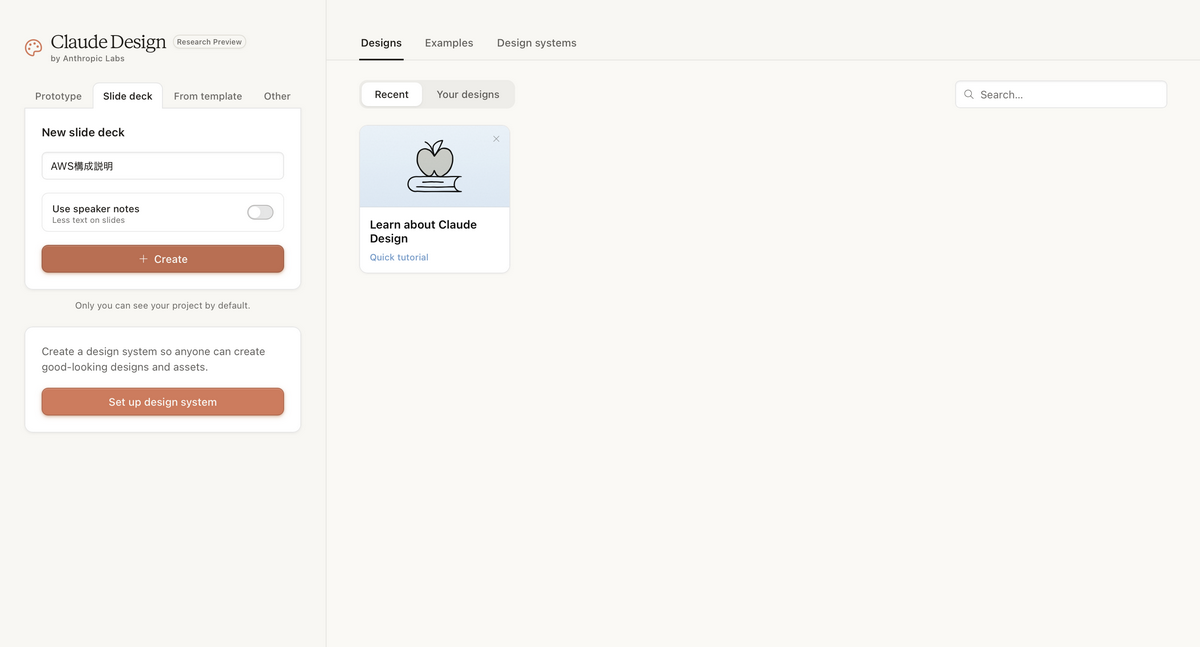1200x647 pixels.
Task: Switch to the Prototype tab
Action: click(x=58, y=96)
